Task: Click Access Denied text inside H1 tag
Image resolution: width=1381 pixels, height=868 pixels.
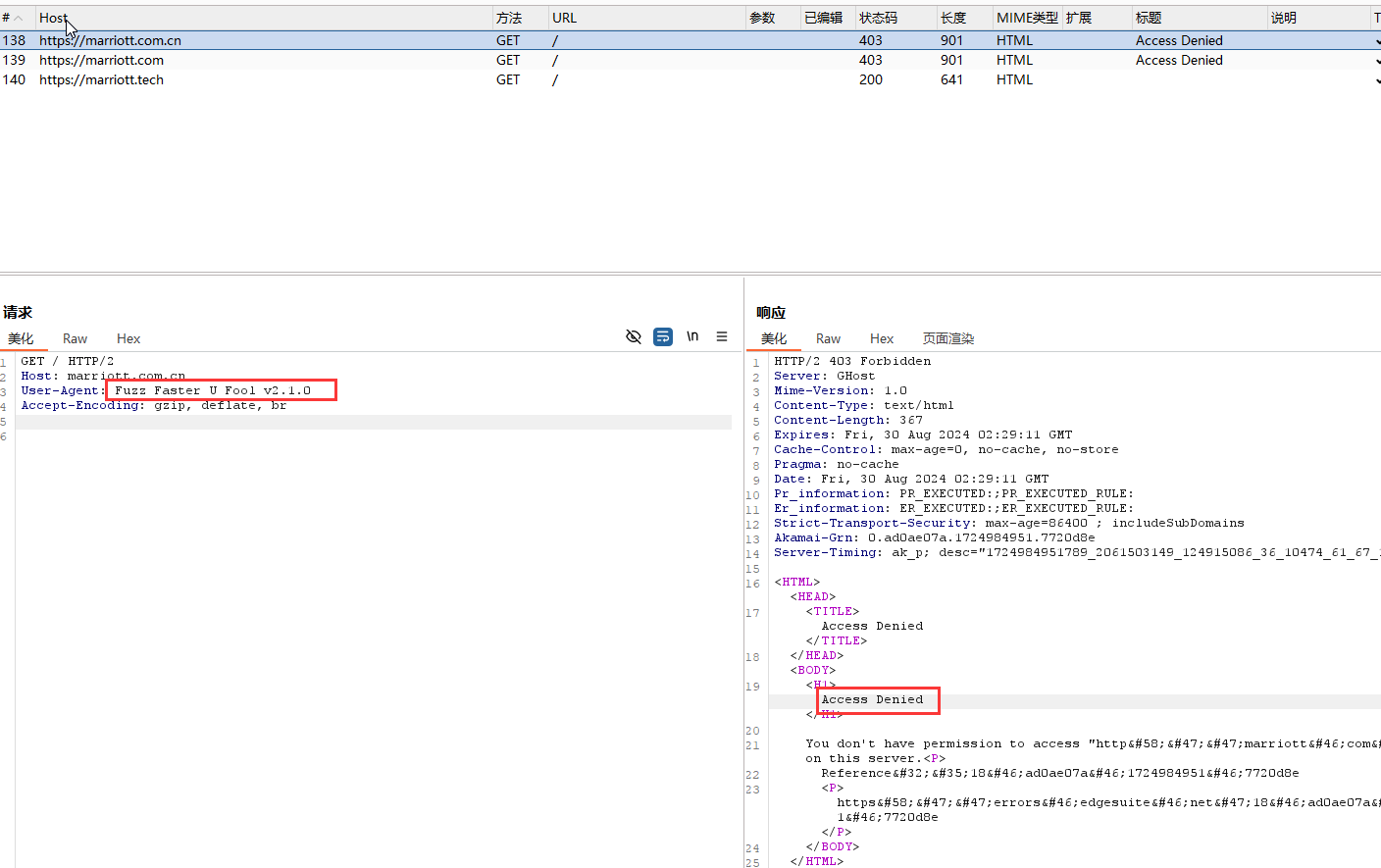Action: click(872, 699)
